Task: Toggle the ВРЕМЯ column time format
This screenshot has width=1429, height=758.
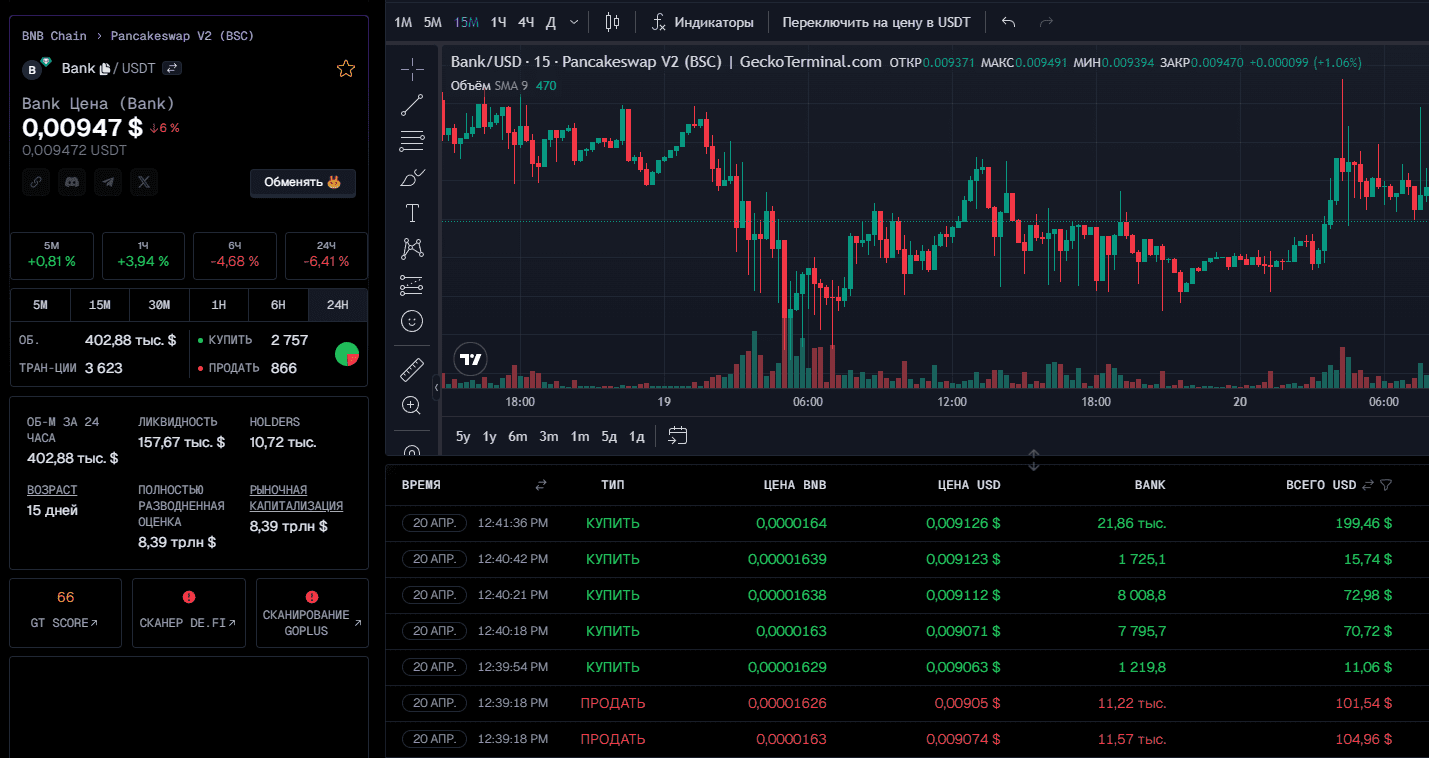Action: click(541, 485)
